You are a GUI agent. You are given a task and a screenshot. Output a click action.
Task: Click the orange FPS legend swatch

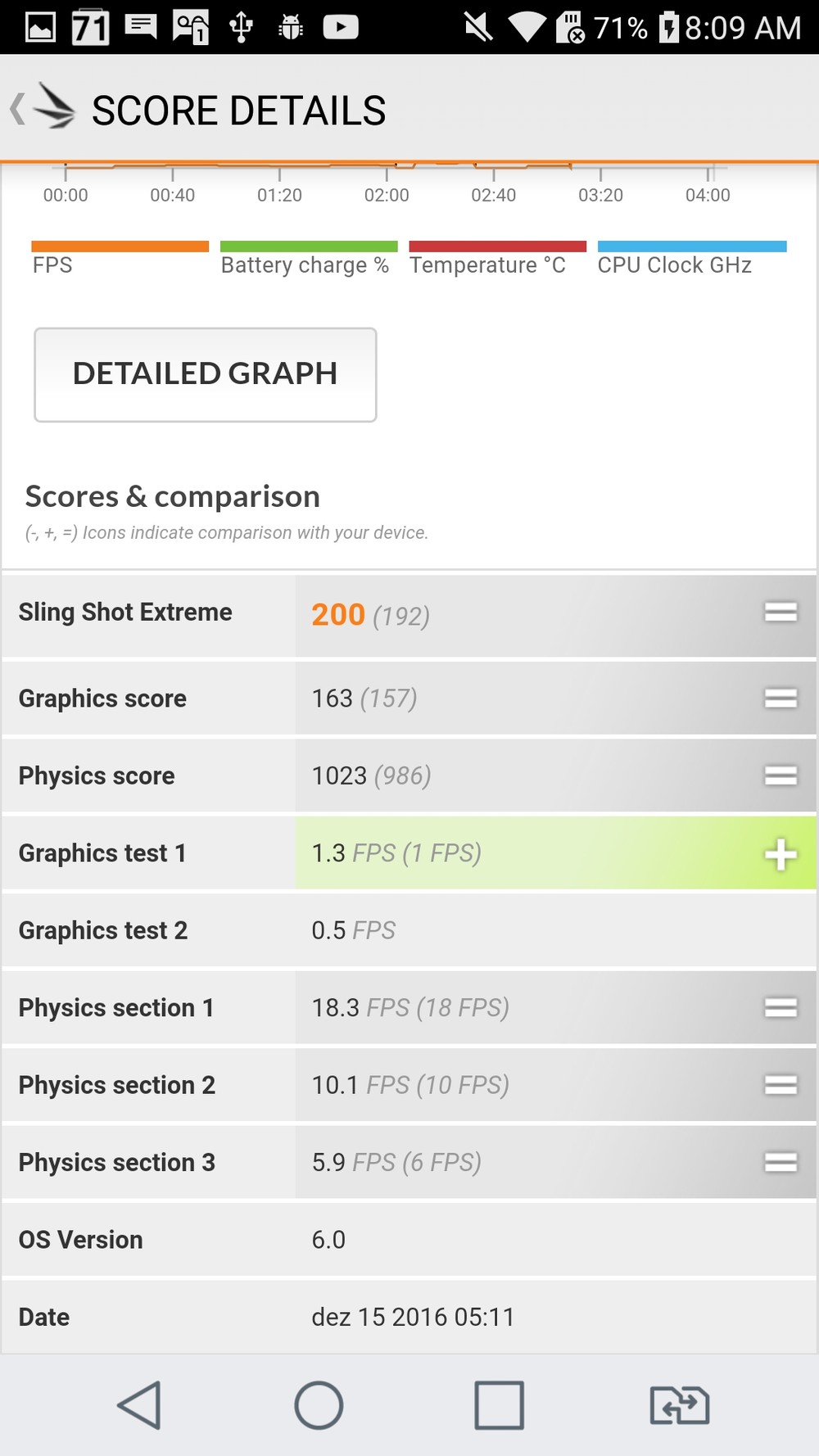click(x=120, y=246)
